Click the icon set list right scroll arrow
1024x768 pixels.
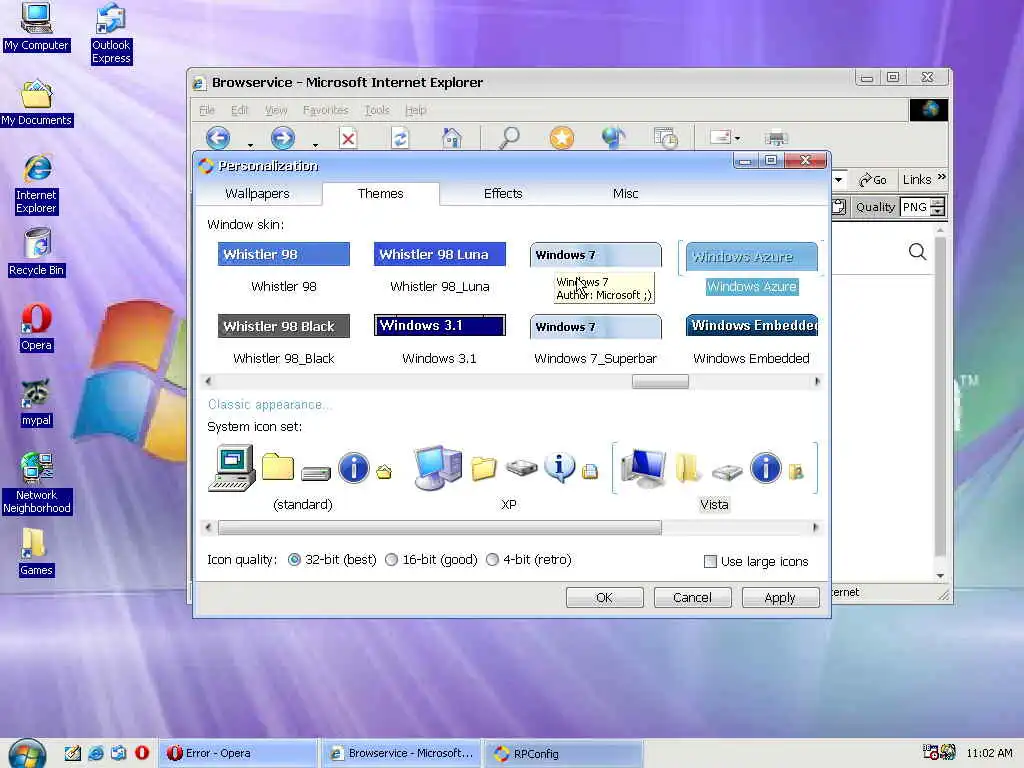pyautogui.click(x=815, y=528)
